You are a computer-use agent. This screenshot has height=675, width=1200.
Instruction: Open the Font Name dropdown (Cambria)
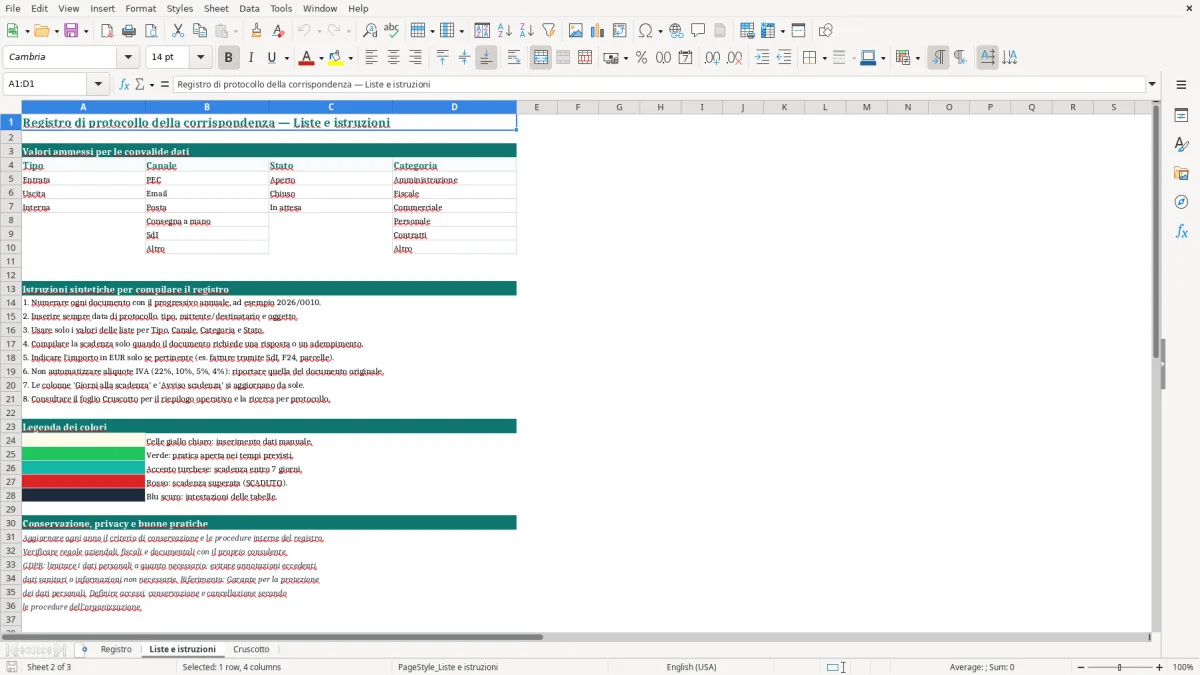pyautogui.click(x=127, y=58)
